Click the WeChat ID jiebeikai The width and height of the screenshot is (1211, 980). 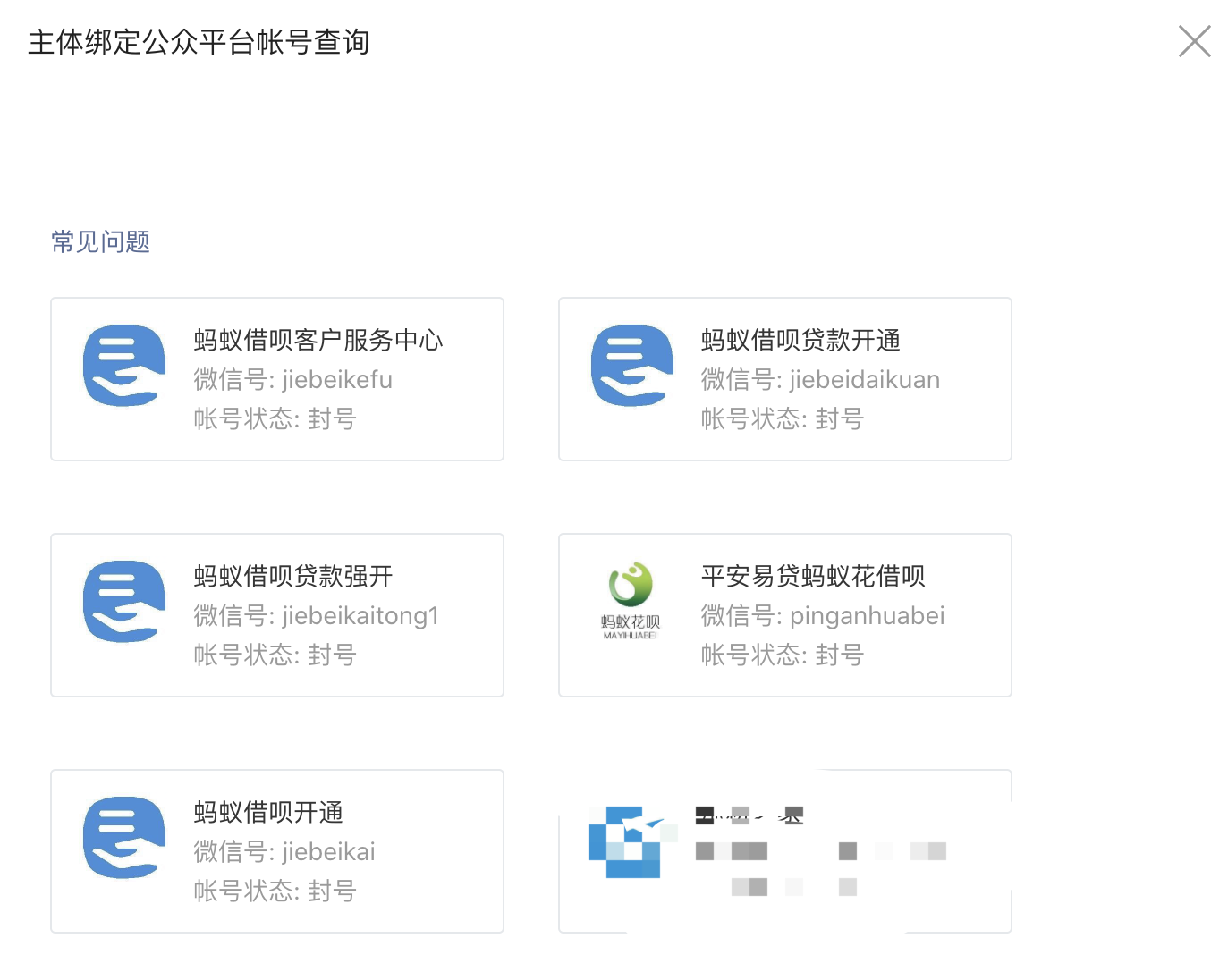(284, 851)
